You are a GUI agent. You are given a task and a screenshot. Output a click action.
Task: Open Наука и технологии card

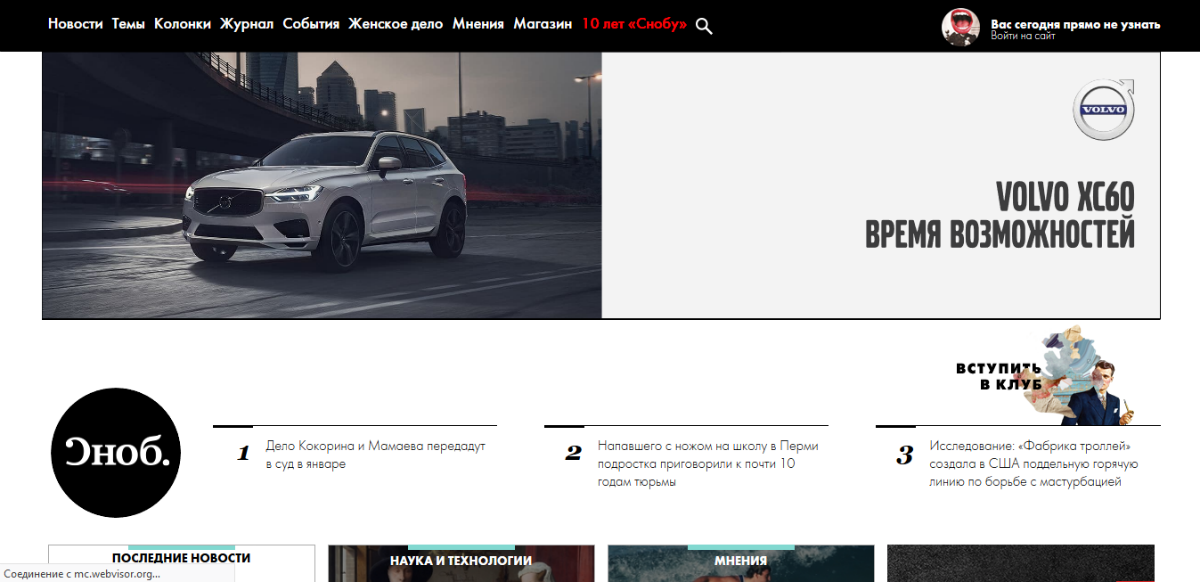pos(461,561)
